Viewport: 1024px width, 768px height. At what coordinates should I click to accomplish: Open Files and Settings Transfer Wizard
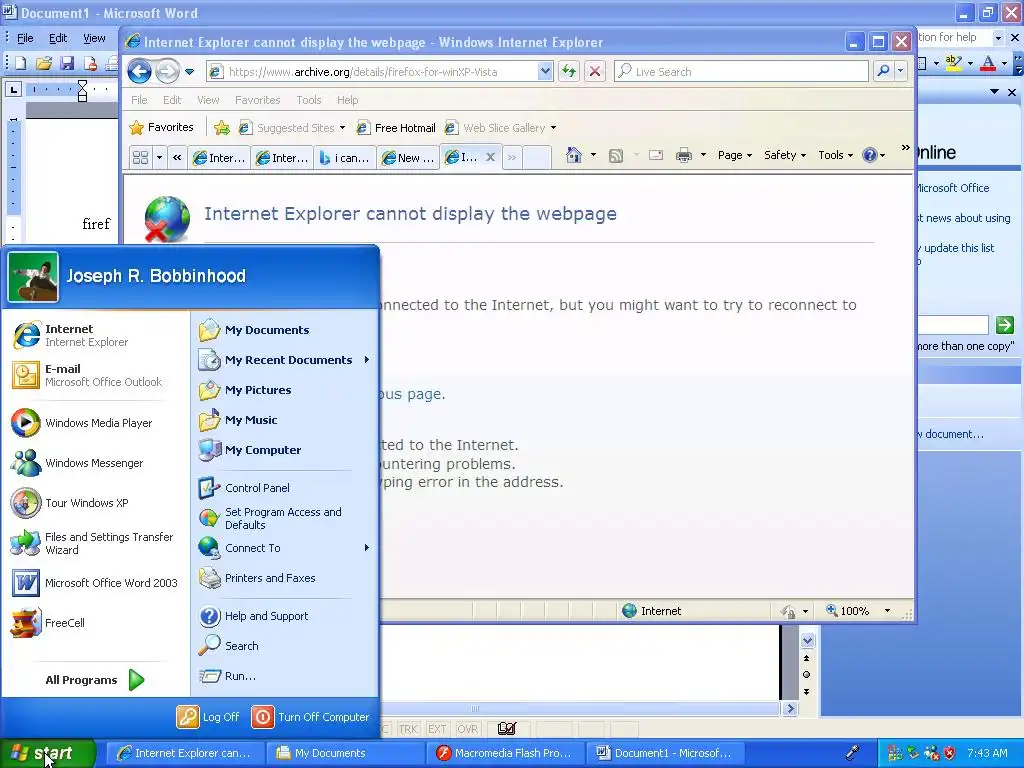[96, 543]
